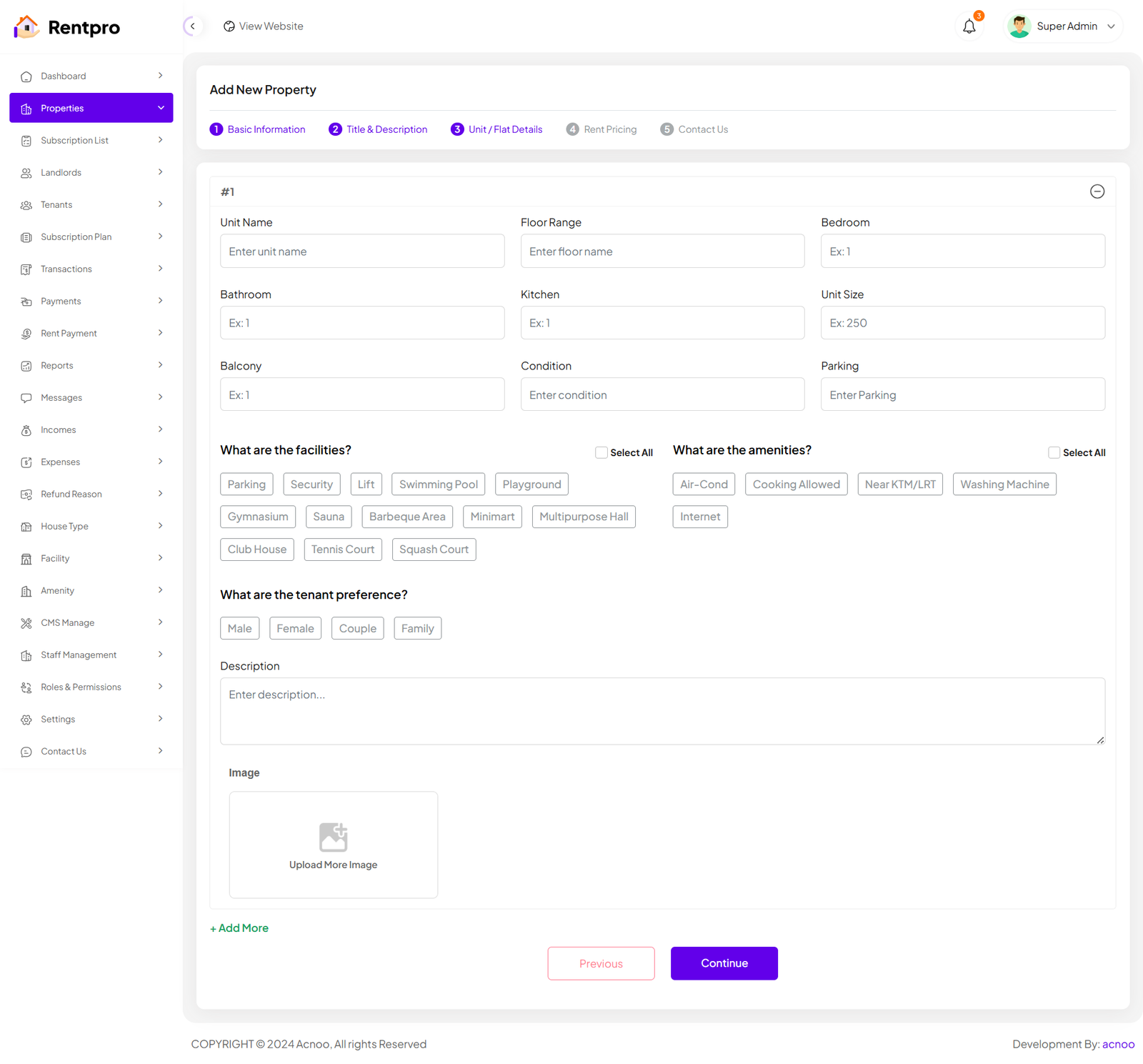1143x1064 pixels.
Task: Click the Unit Name input field
Action: click(x=361, y=252)
